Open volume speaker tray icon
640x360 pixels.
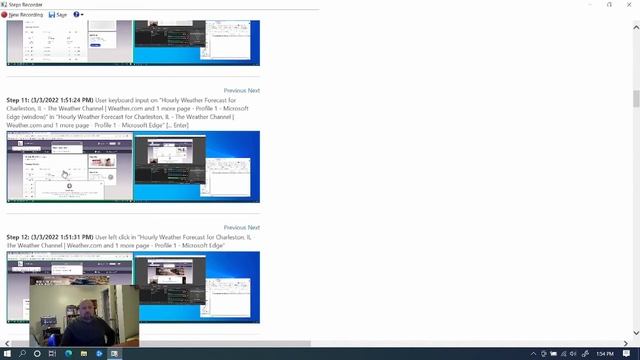click(573, 354)
